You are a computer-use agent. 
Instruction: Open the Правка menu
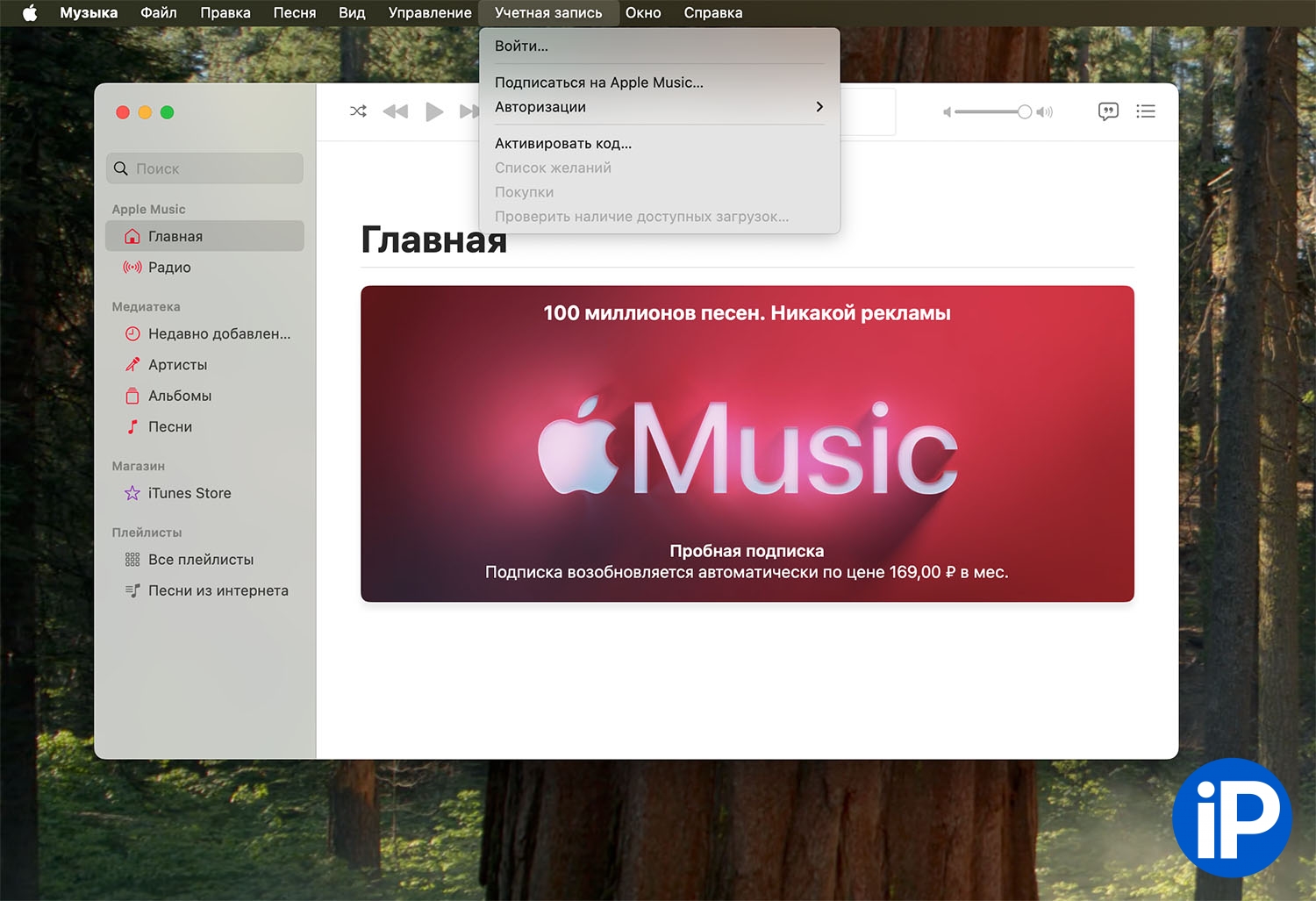pyautogui.click(x=225, y=13)
